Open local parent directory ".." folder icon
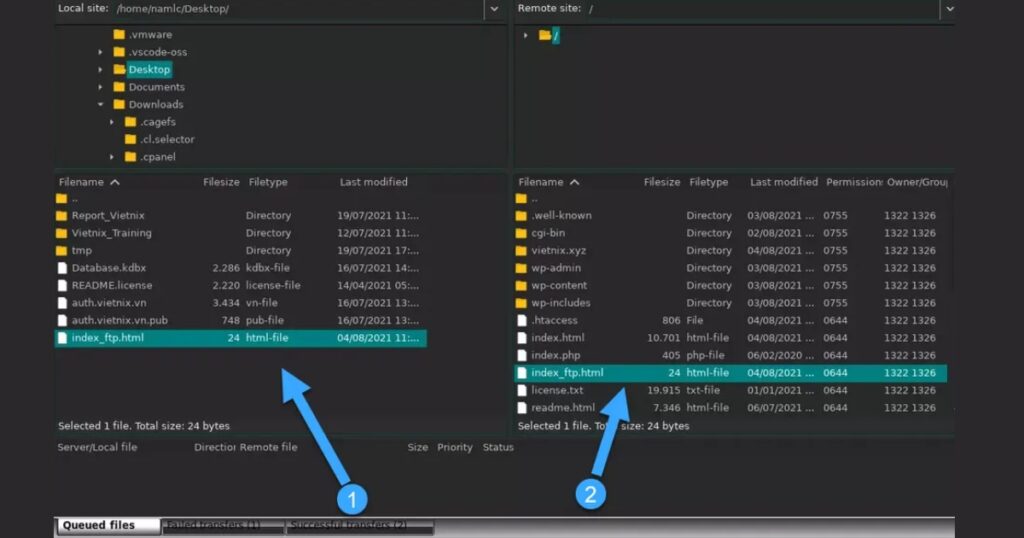This screenshot has height=538, width=1024. (x=61, y=198)
